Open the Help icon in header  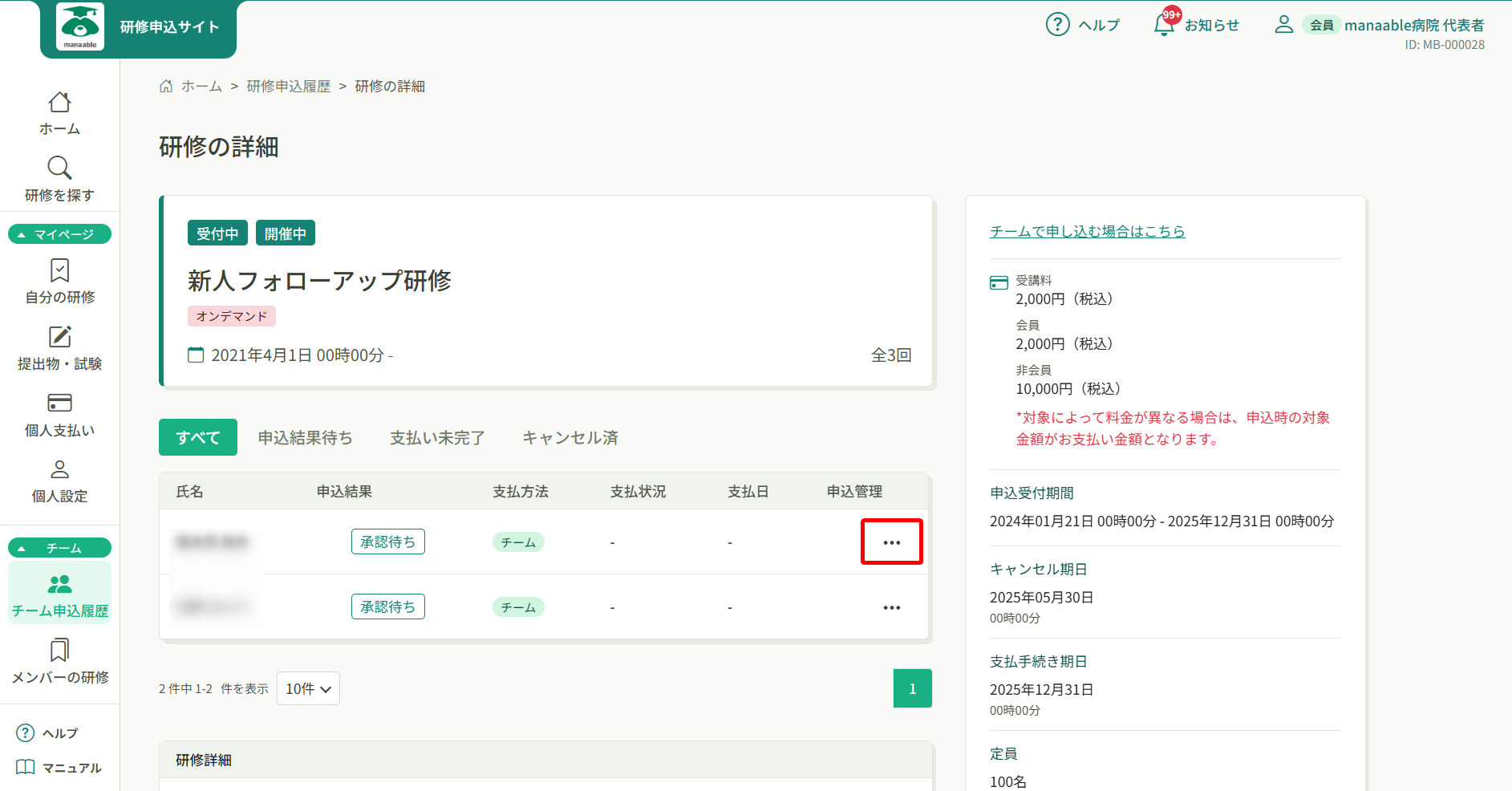(1057, 25)
